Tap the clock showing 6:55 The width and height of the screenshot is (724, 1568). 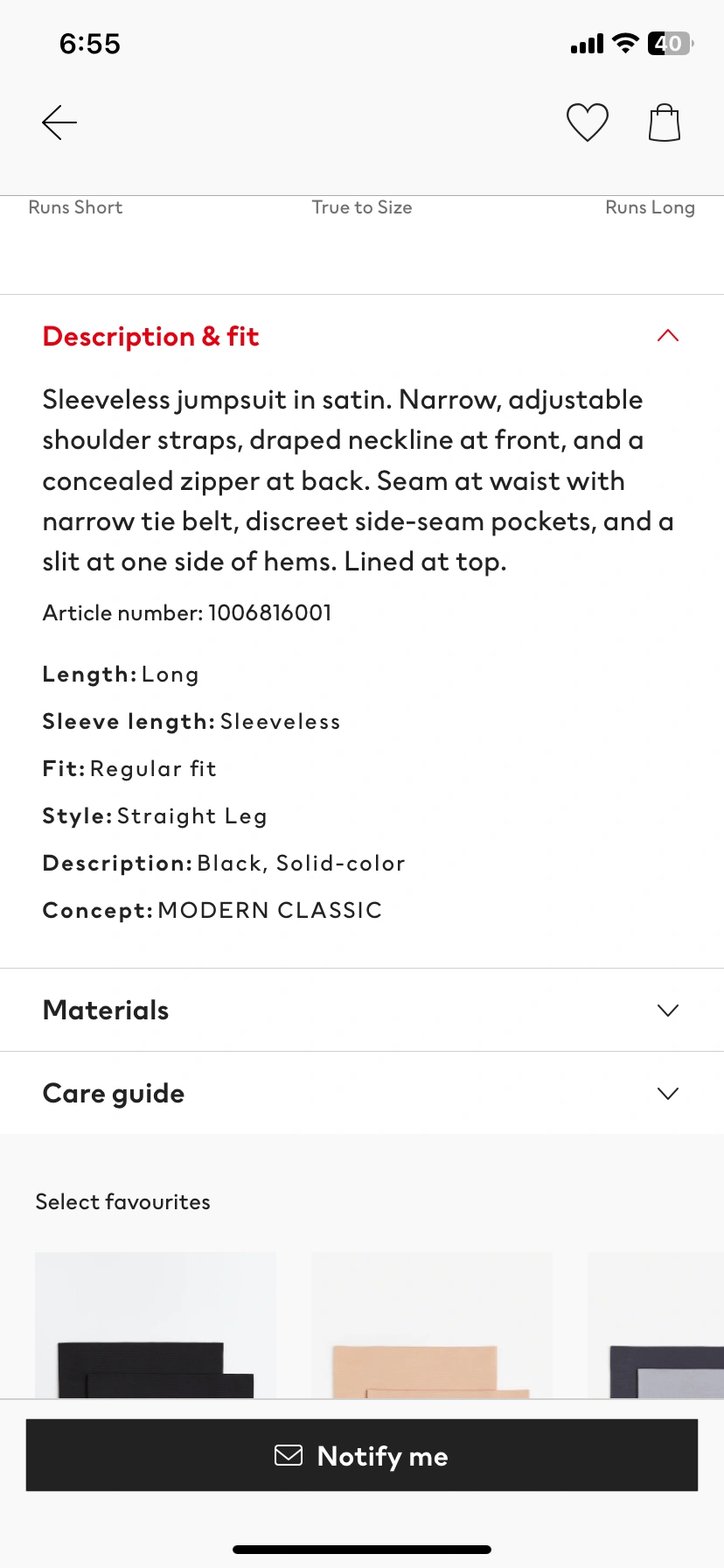[90, 44]
